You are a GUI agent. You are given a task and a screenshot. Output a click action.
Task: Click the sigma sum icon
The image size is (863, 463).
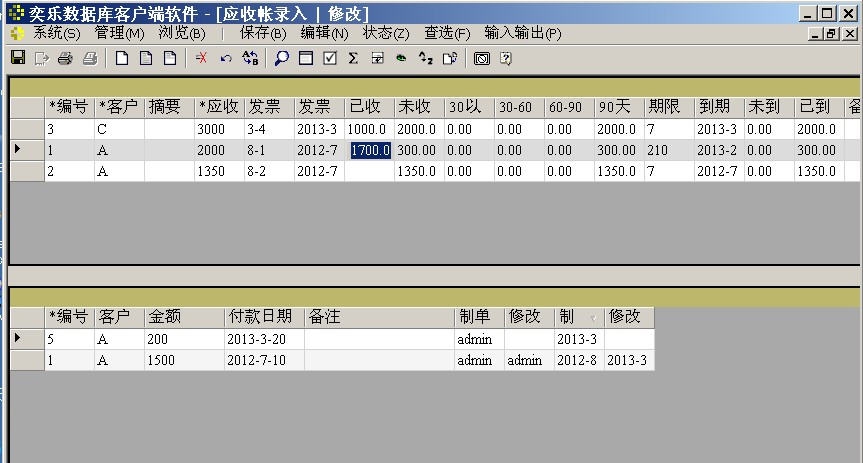click(353, 58)
